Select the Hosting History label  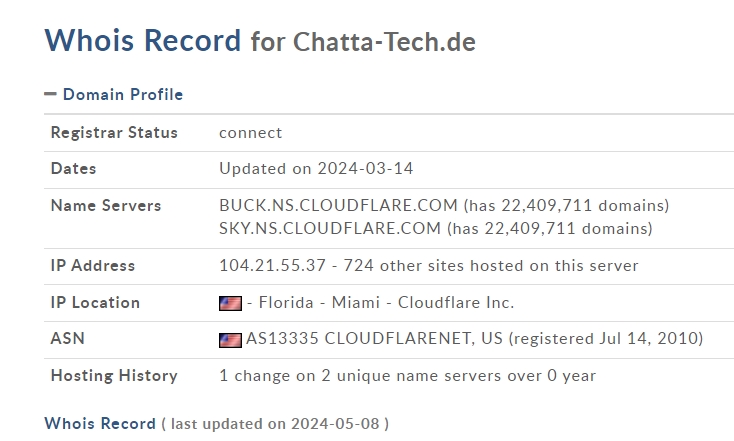click(114, 376)
